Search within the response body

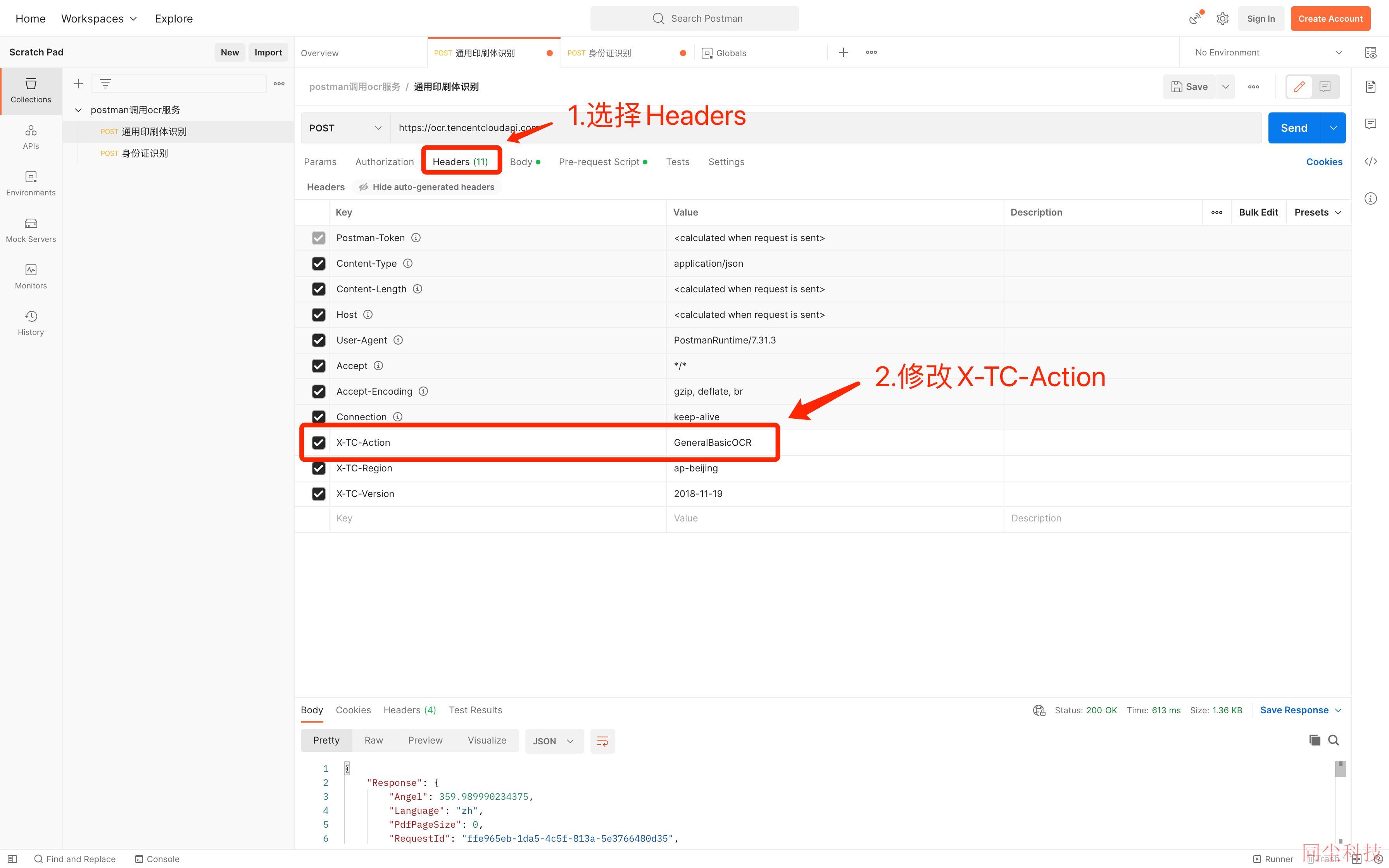click(1333, 740)
